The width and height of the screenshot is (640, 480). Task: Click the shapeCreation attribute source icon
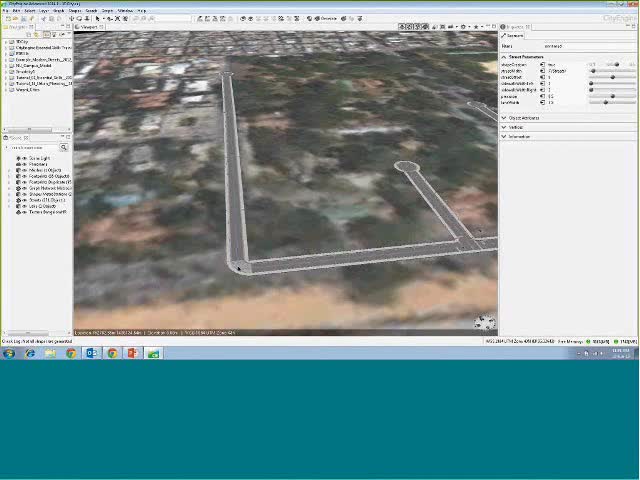(542, 64)
